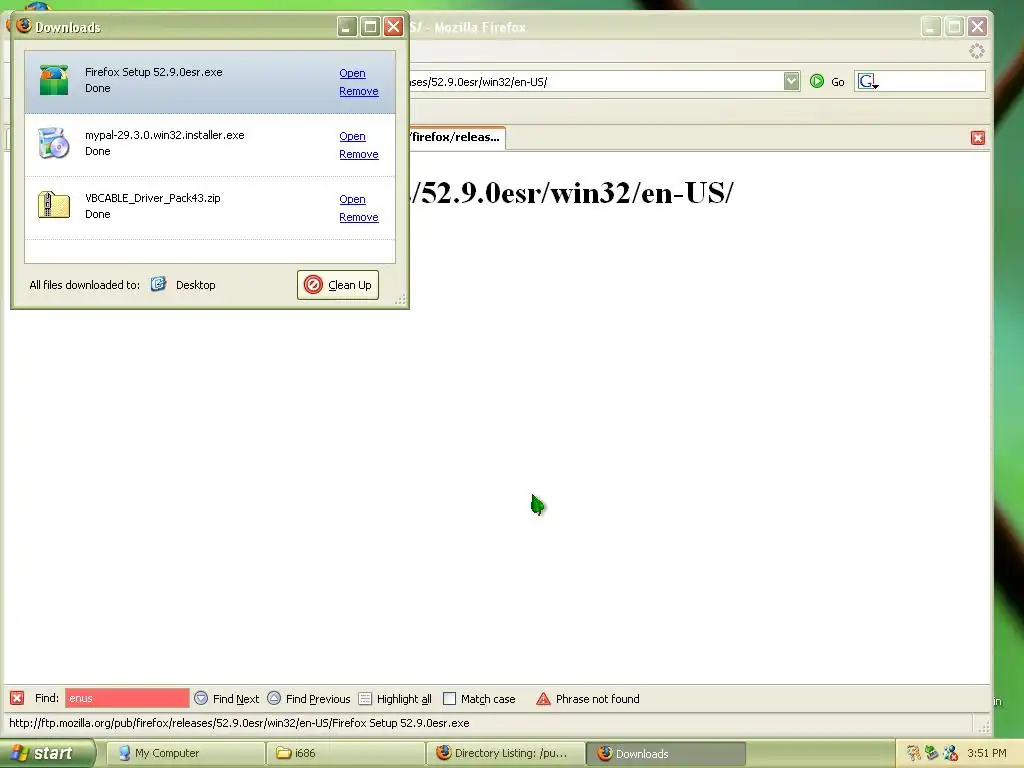Click the Firefox Setup 52.9.0esr.exe installer icon
This screenshot has height=768, width=1024.
point(54,80)
